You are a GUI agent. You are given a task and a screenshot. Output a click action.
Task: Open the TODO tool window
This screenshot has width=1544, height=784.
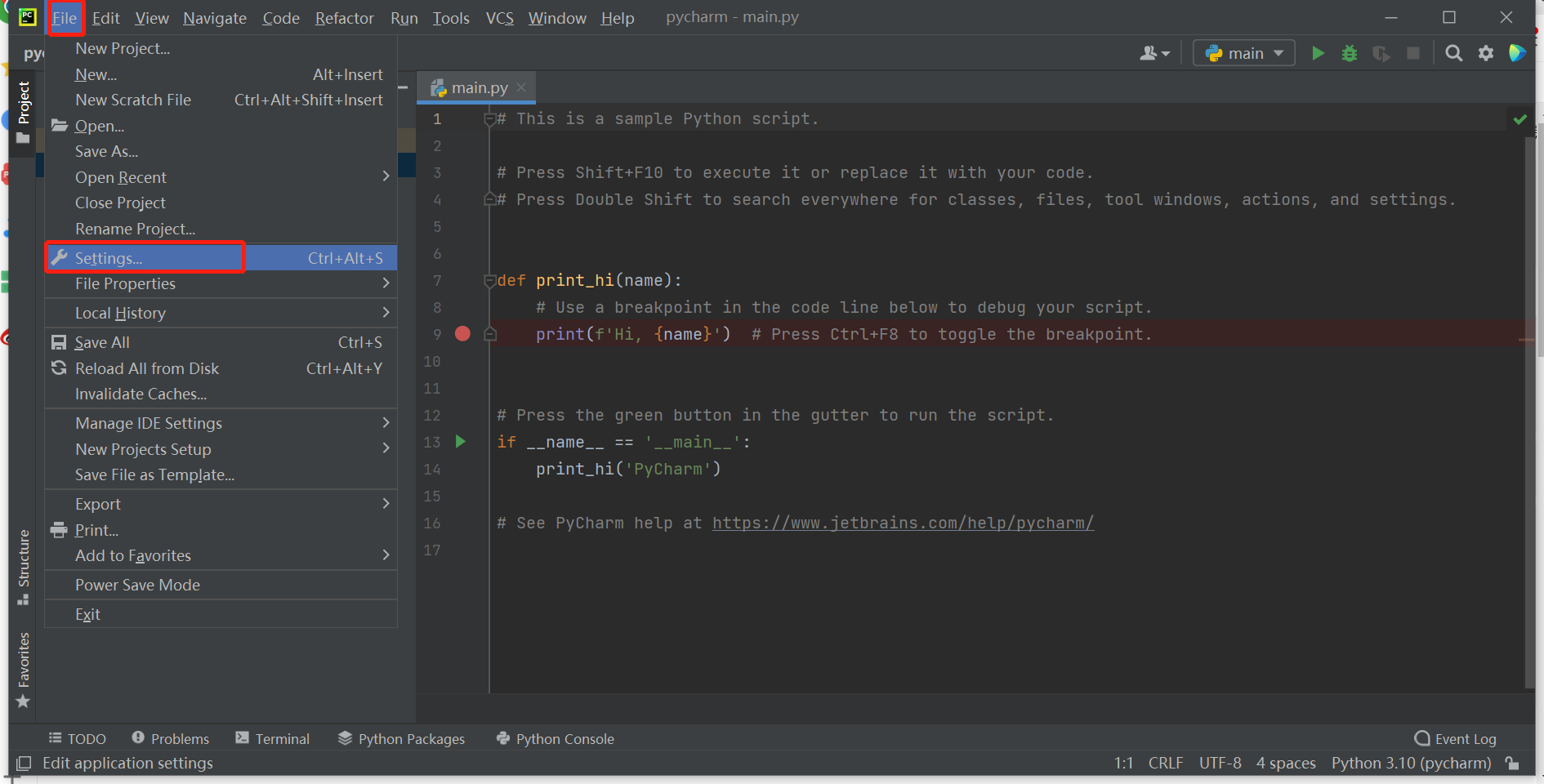(78, 738)
